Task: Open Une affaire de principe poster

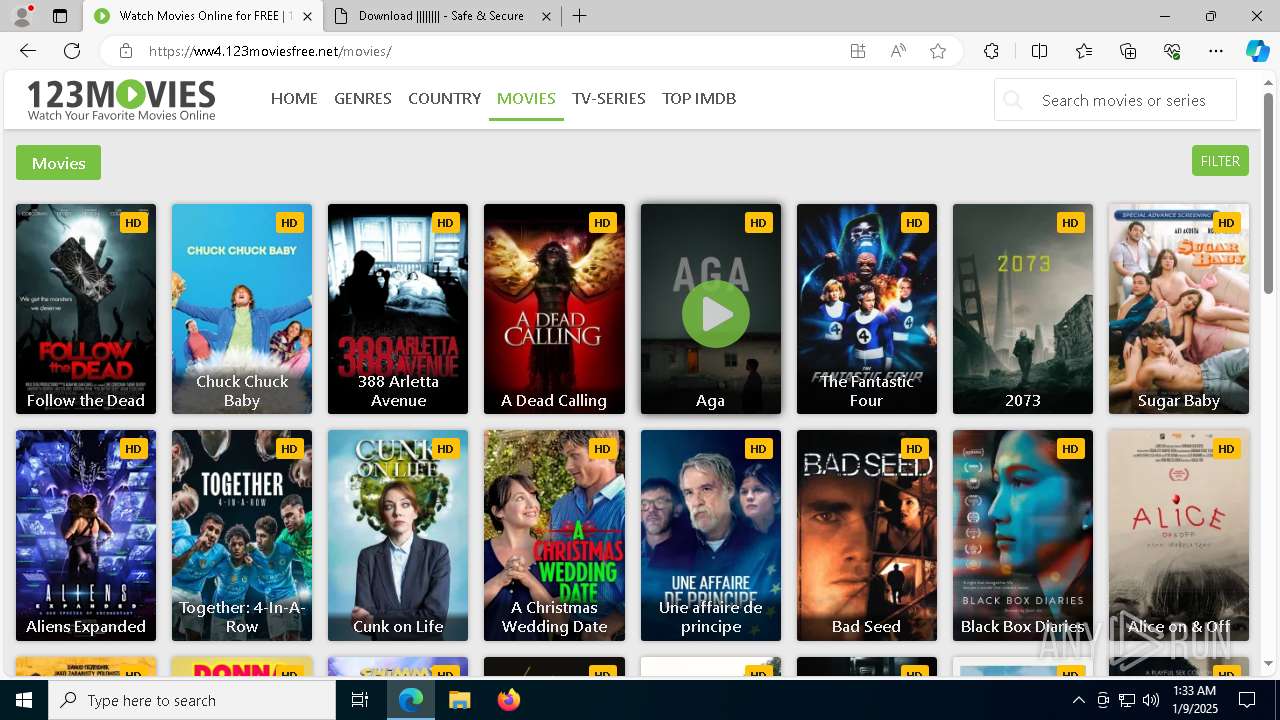Action: click(x=711, y=535)
